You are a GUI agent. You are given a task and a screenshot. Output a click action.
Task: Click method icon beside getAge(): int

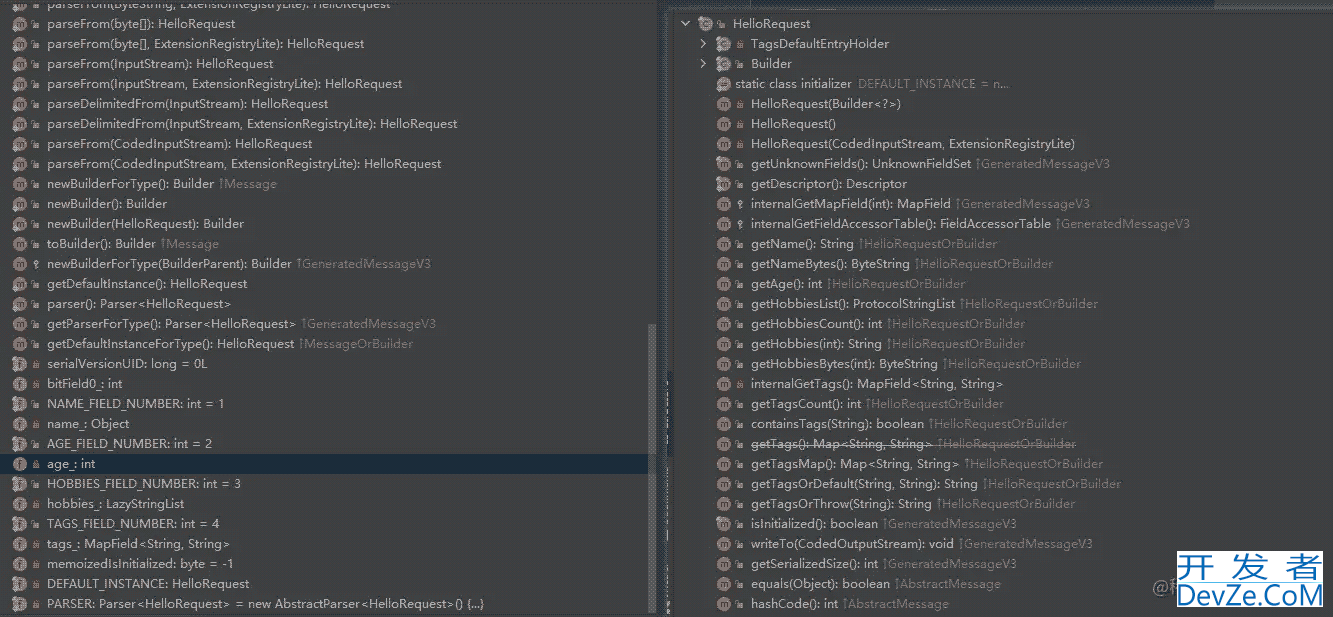click(x=724, y=283)
